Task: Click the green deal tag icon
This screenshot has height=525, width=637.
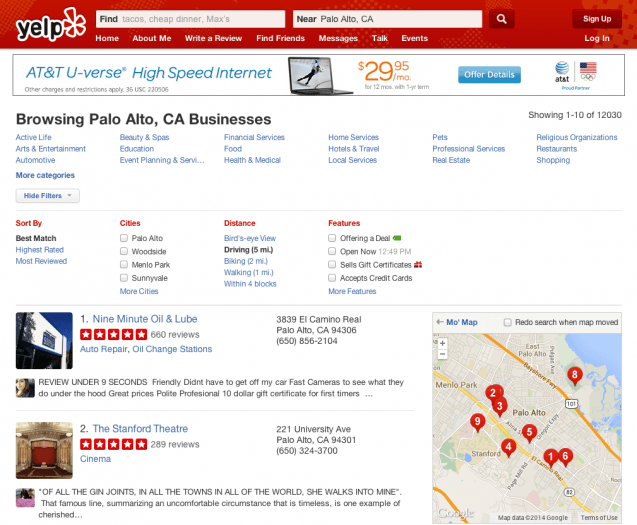Action: click(x=397, y=238)
